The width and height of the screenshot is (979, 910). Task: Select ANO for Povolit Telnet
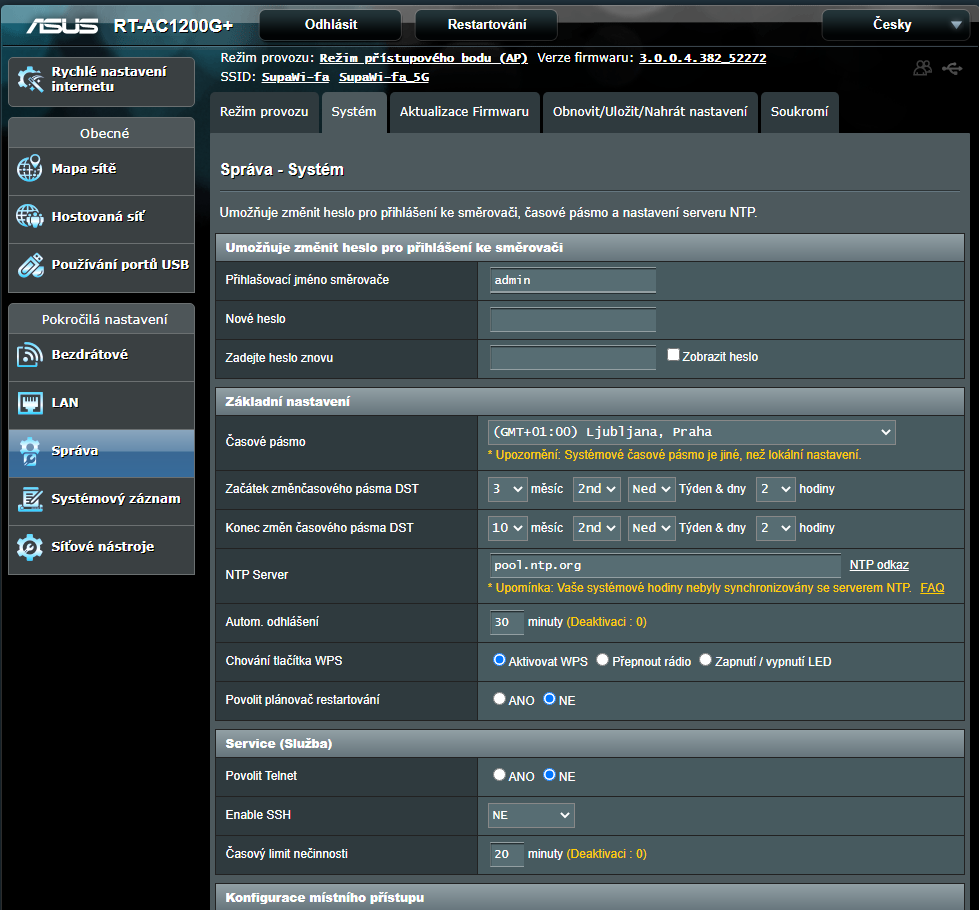tap(499, 775)
